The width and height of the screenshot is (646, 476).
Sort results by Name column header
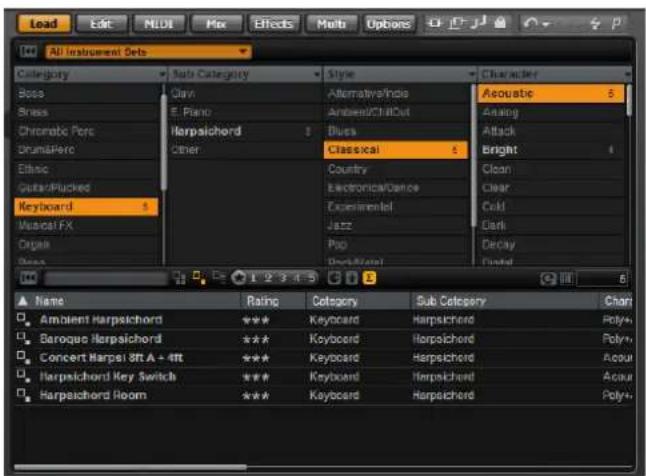[128, 301]
